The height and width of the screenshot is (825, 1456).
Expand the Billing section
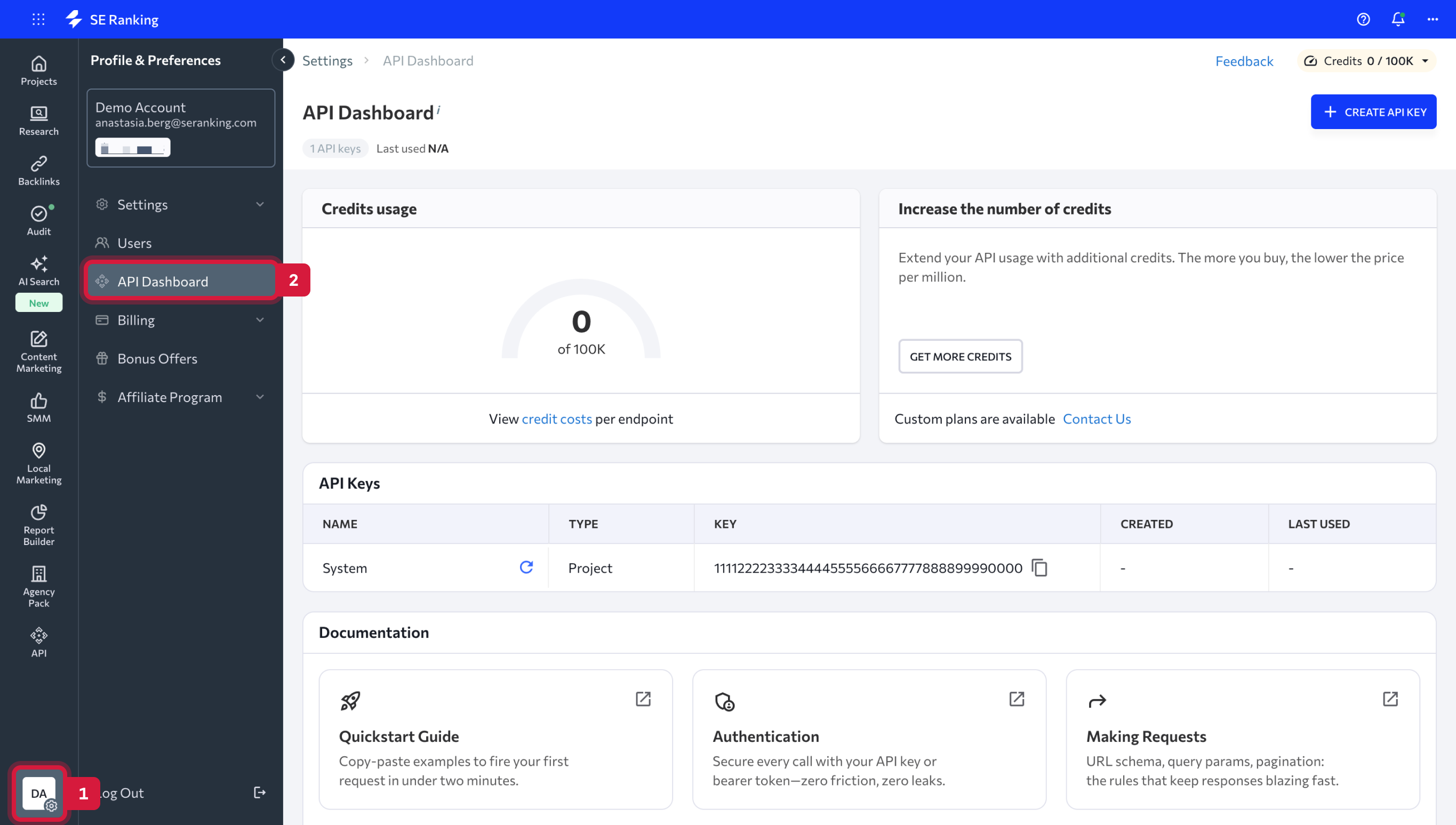(180, 319)
